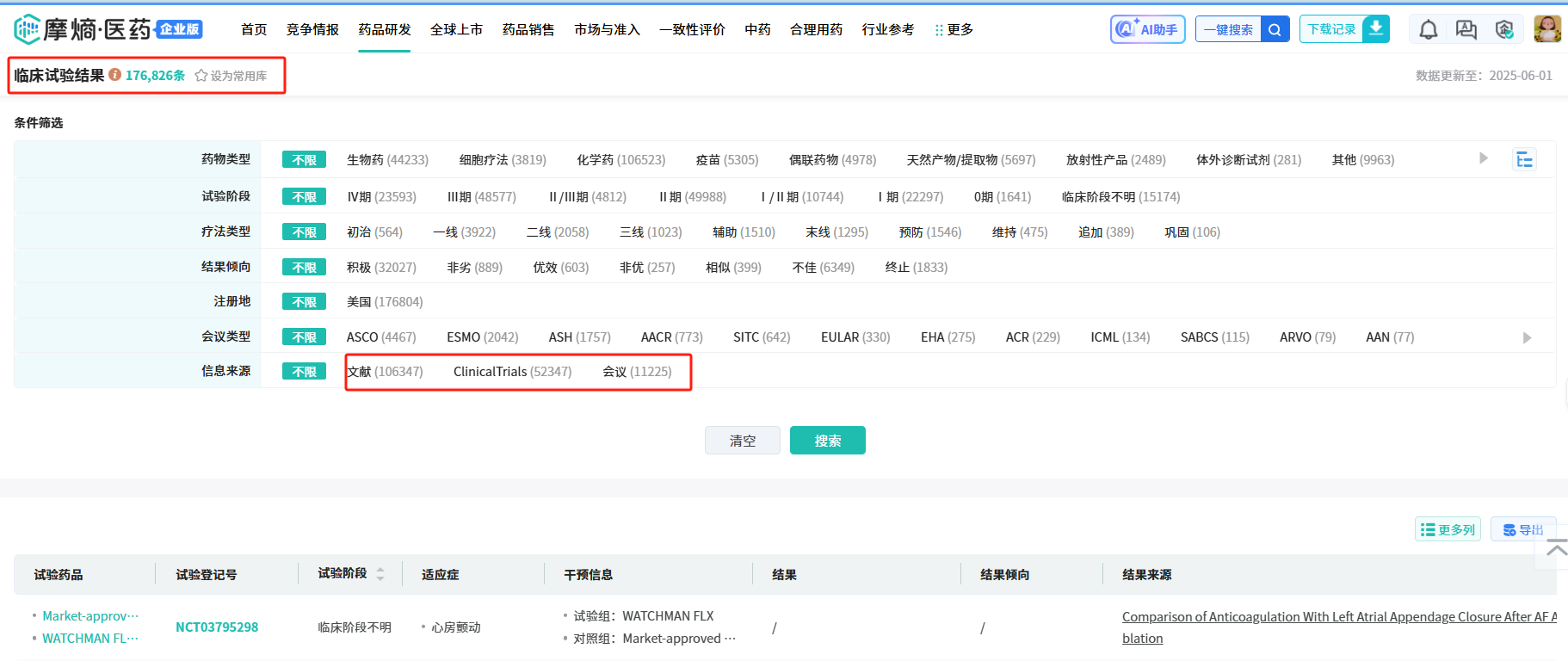Select ClinicalTrials as information source
The width and height of the screenshot is (1568, 661).
pyautogui.click(x=512, y=372)
